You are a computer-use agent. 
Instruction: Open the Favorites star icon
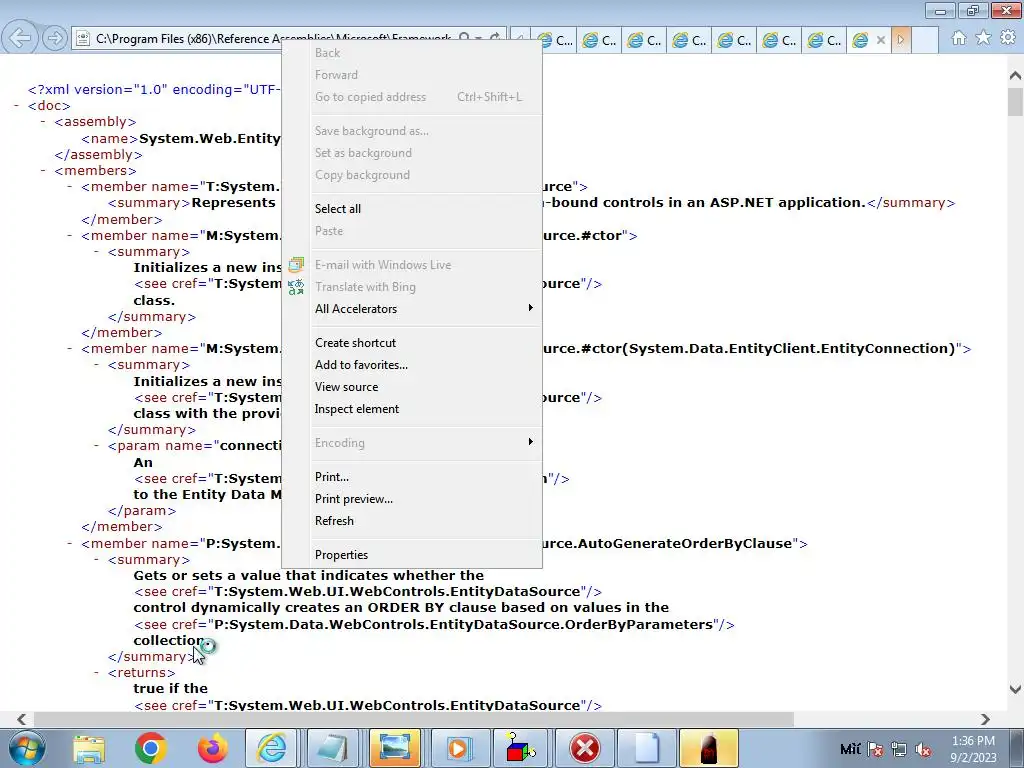point(983,38)
